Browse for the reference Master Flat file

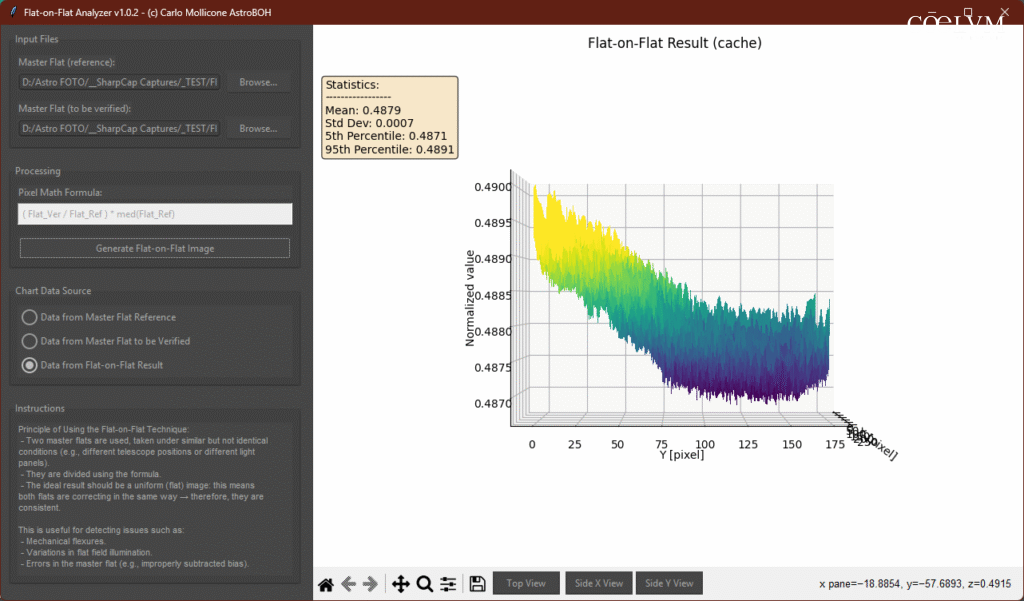click(258, 82)
